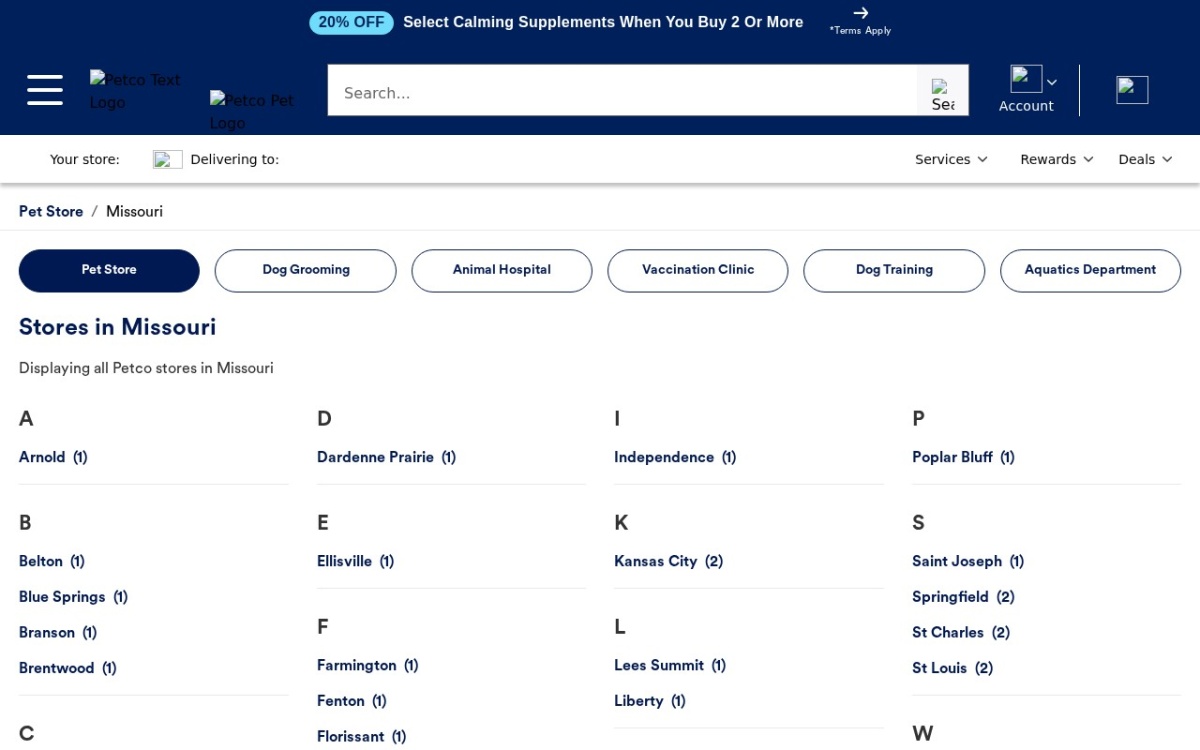
Task: Submit search with the Search icon button
Action: pos(942,91)
